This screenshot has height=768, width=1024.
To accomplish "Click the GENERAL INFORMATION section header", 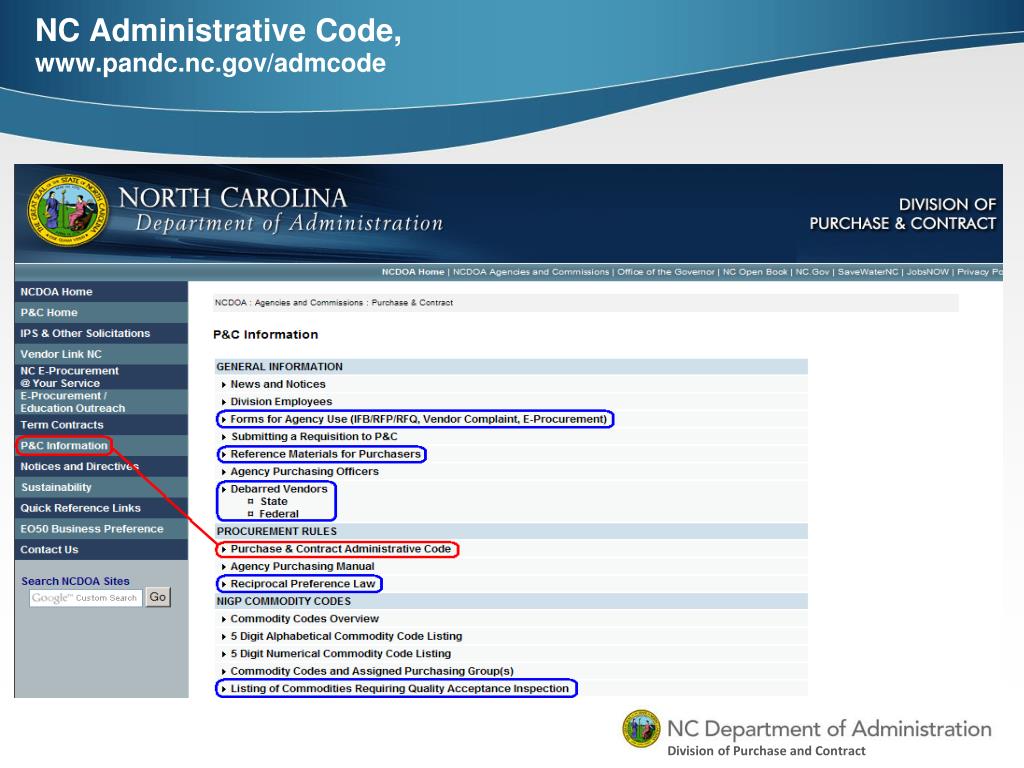I will (280, 367).
